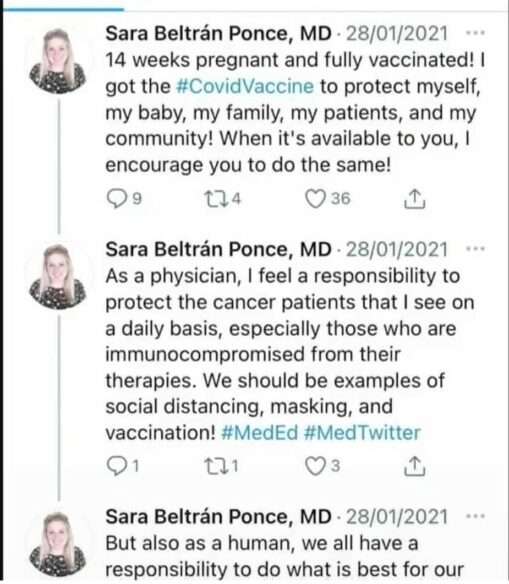The image size is (509, 584).
Task: Open the #CovidVaccine hashtag
Action: [x=245, y=86]
